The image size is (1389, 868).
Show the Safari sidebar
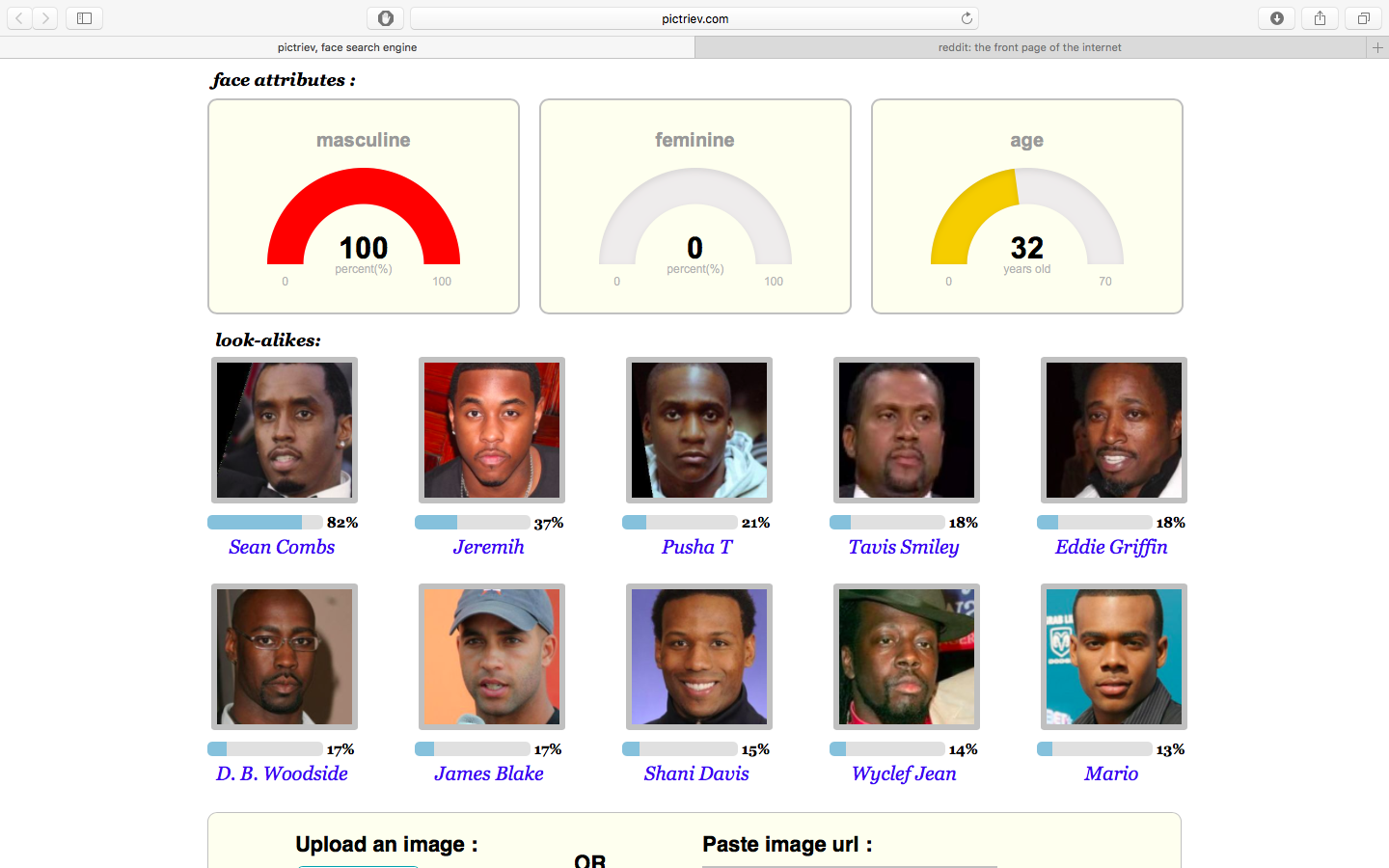(84, 18)
